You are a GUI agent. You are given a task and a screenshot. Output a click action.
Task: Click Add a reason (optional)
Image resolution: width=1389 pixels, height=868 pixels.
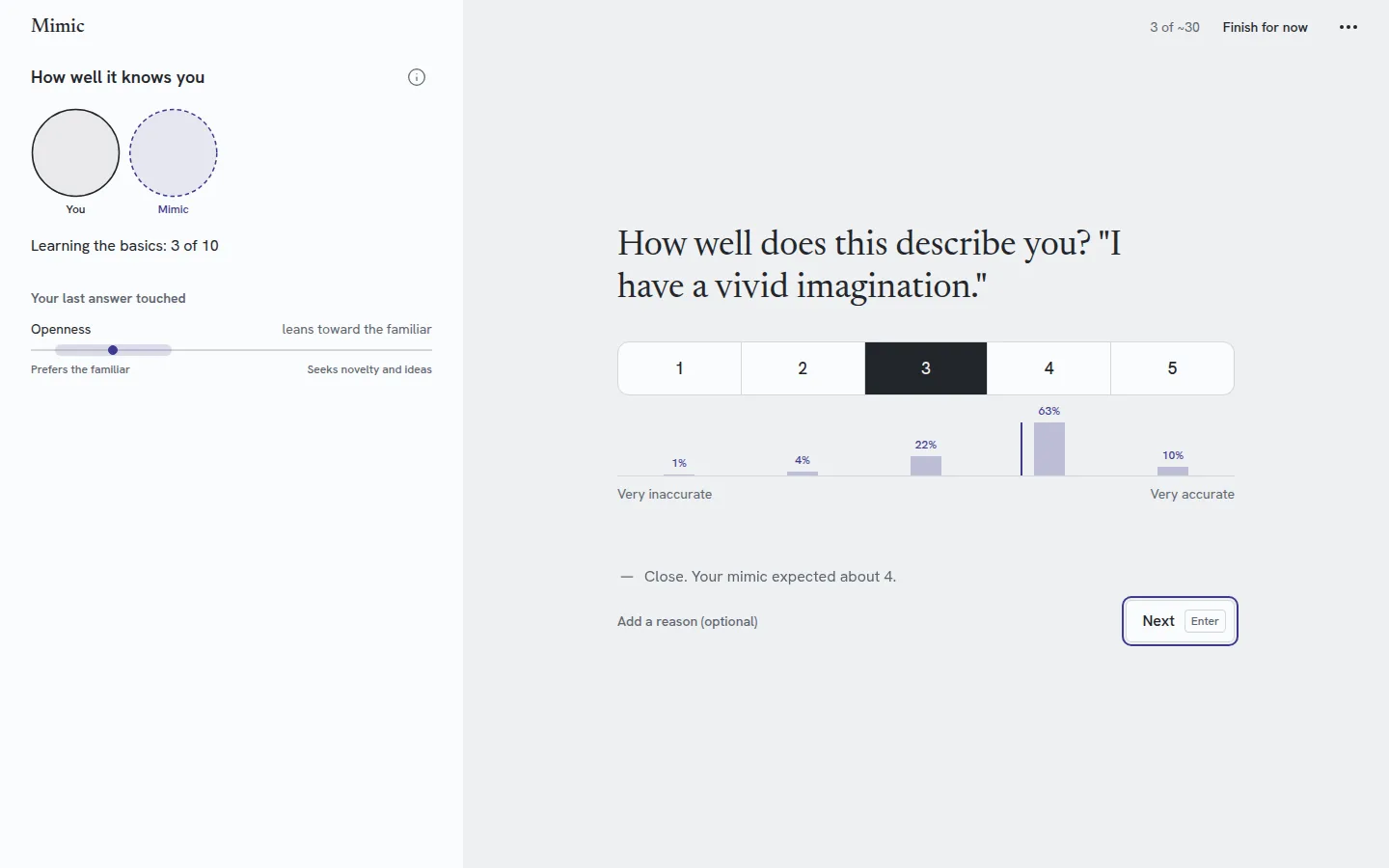[688, 621]
